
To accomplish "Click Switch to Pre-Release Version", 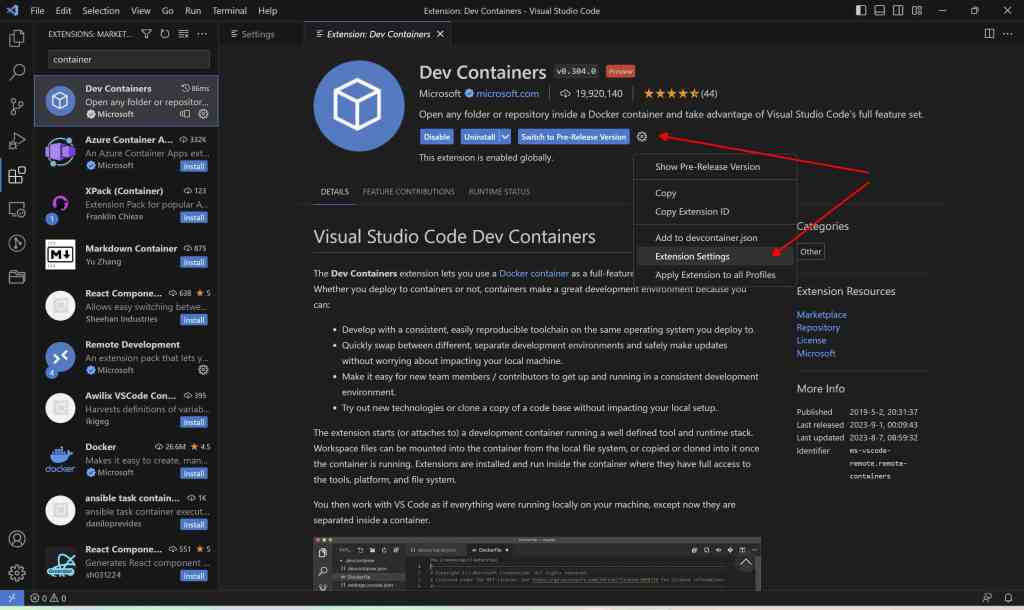I will click(573, 136).
